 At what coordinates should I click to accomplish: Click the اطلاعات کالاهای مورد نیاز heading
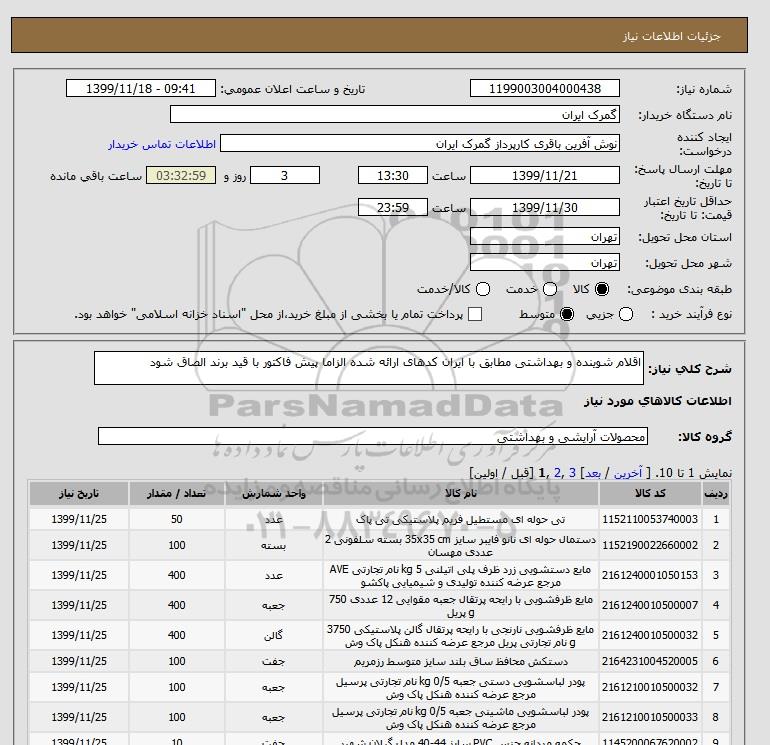click(x=658, y=401)
